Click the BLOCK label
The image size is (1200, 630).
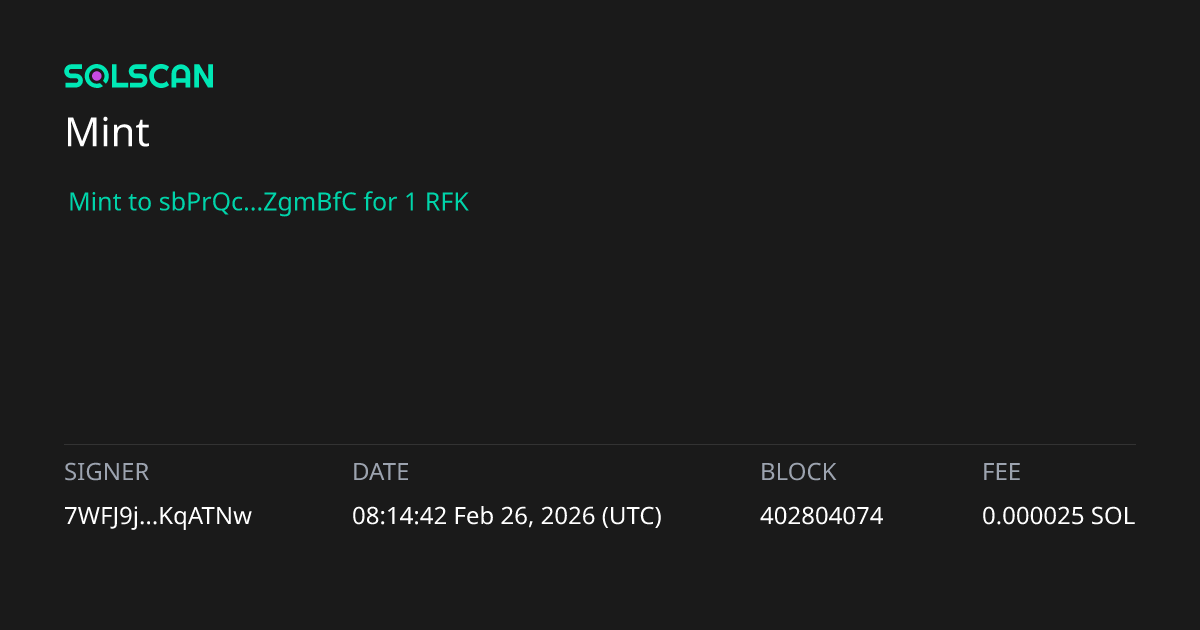[798, 472]
